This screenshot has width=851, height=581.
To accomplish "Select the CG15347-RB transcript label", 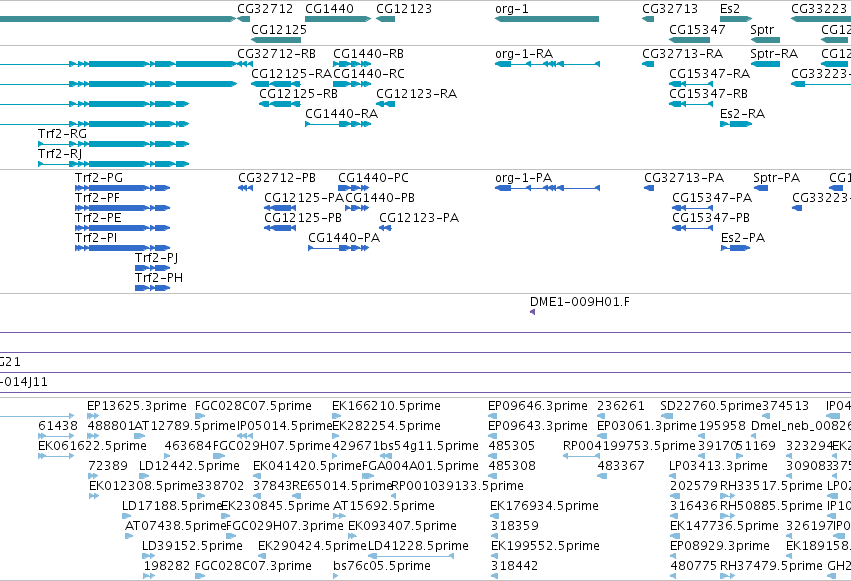I will click(708, 94).
